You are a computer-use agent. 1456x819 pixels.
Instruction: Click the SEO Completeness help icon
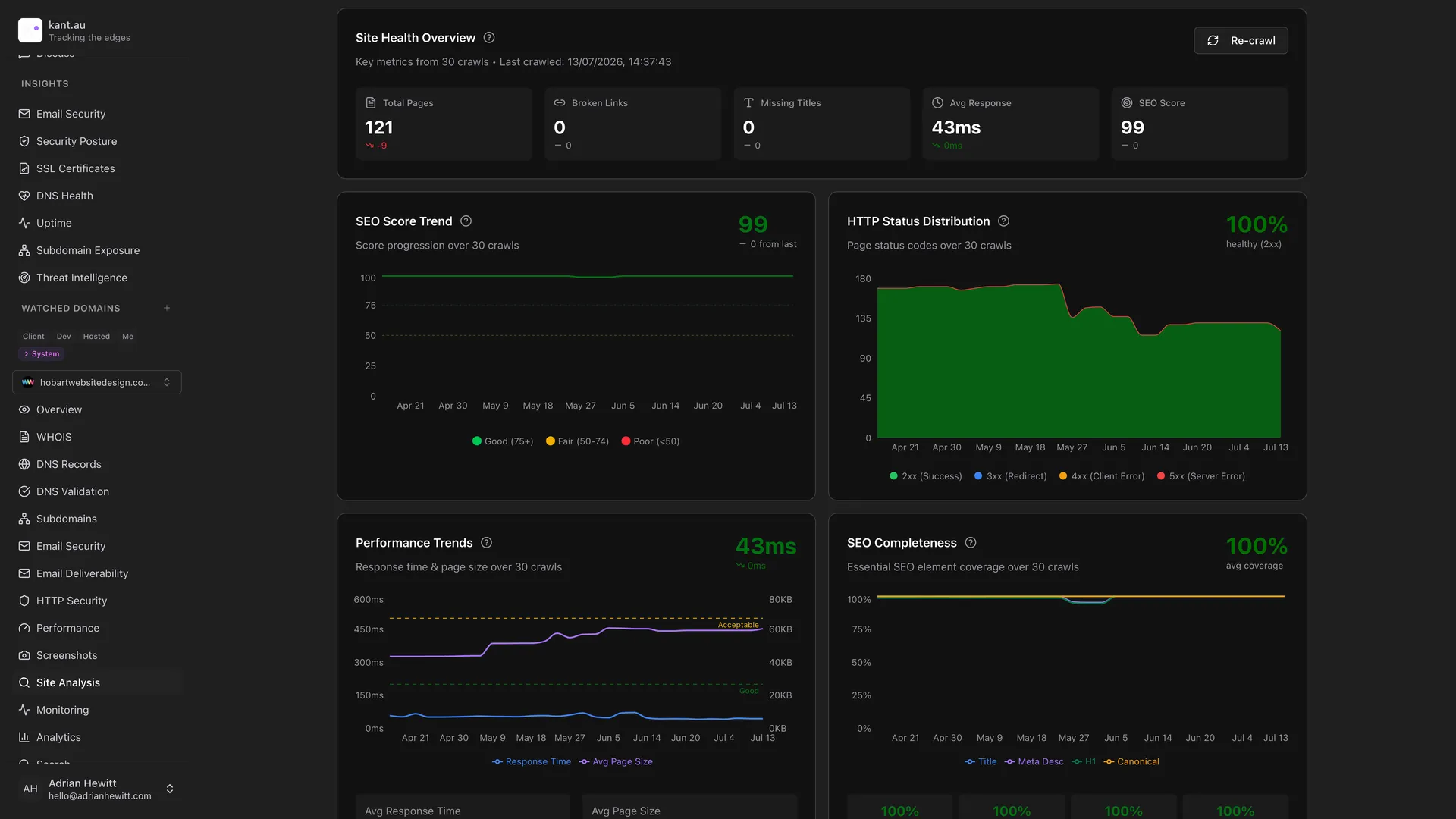pos(971,543)
